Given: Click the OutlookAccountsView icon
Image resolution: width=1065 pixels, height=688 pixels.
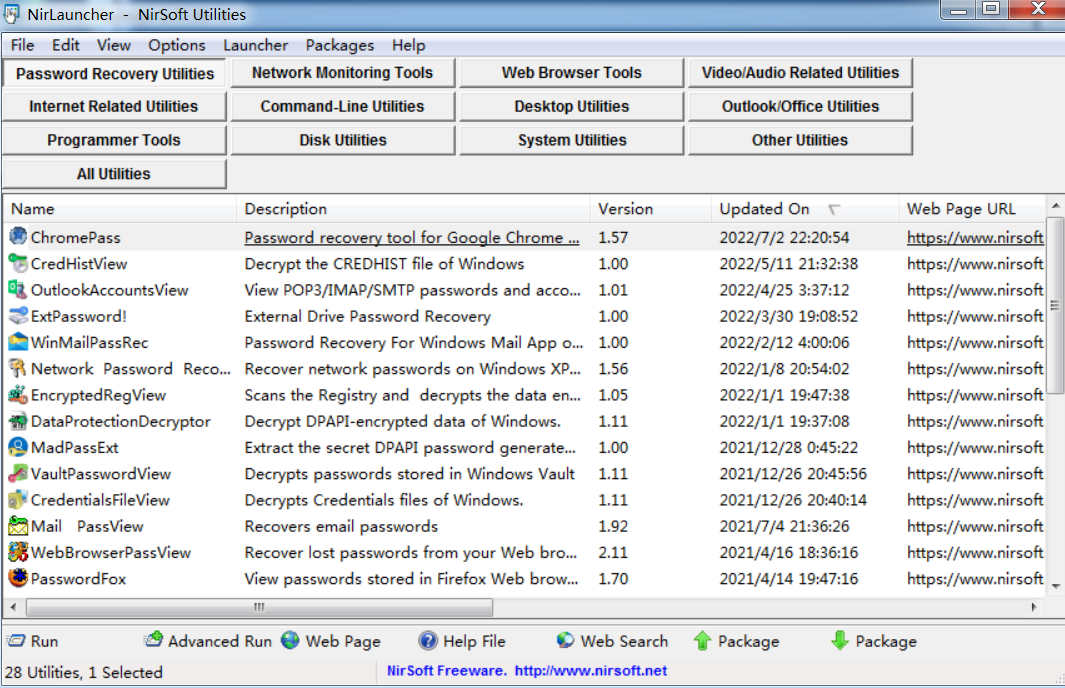Looking at the screenshot, I should 18,289.
